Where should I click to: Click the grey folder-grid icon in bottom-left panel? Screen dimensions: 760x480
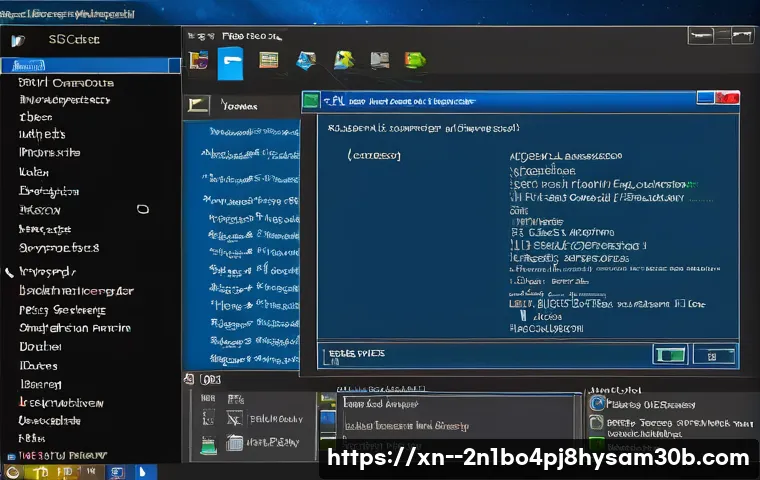(235, 443)
